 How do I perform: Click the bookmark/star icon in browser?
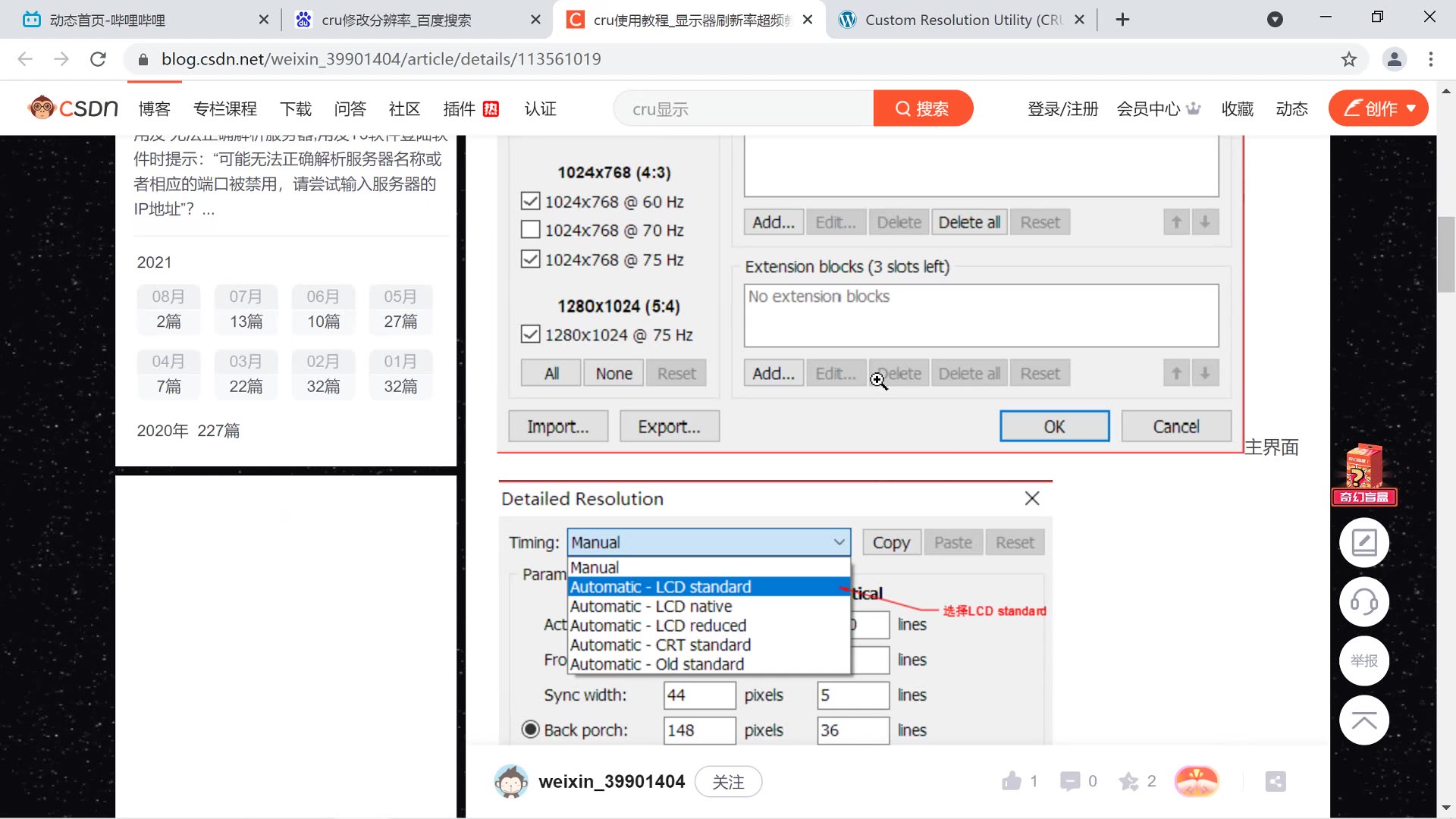pos(1349,59)
